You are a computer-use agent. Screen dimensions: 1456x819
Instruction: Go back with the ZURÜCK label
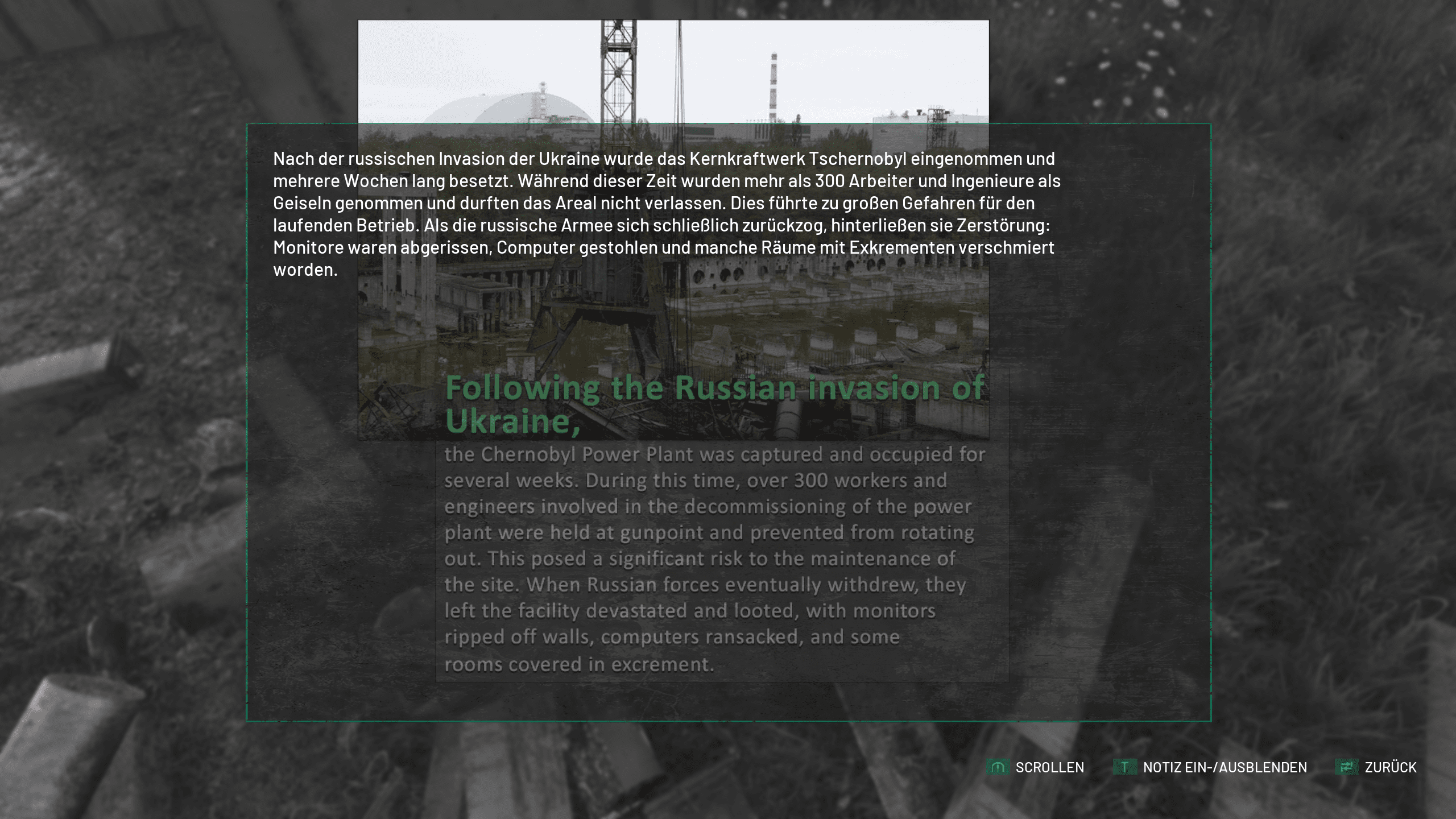click(x=1390, y=767)
